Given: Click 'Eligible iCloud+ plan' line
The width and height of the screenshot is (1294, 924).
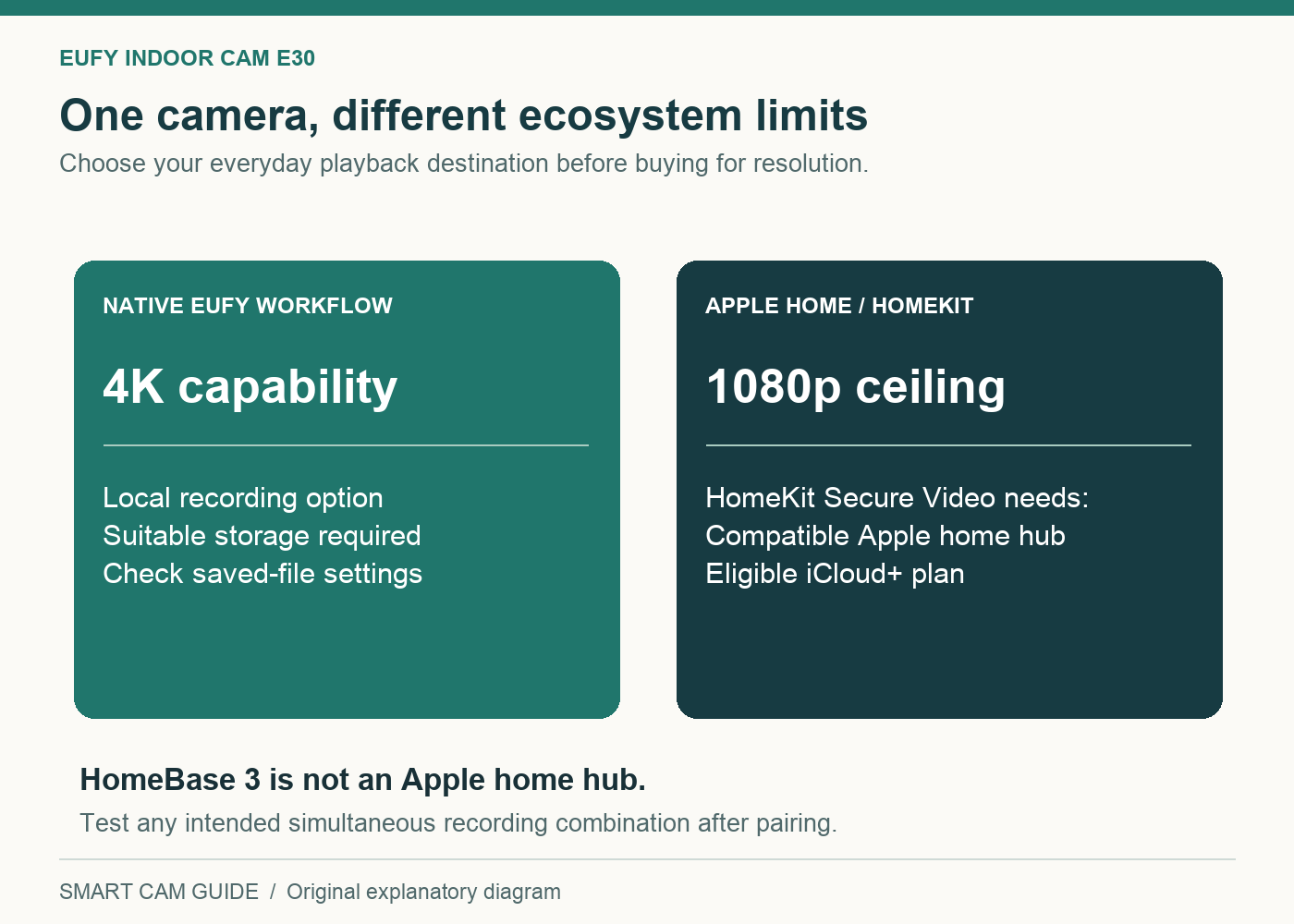Looking at the screenshot, I should tap(836, 574).
